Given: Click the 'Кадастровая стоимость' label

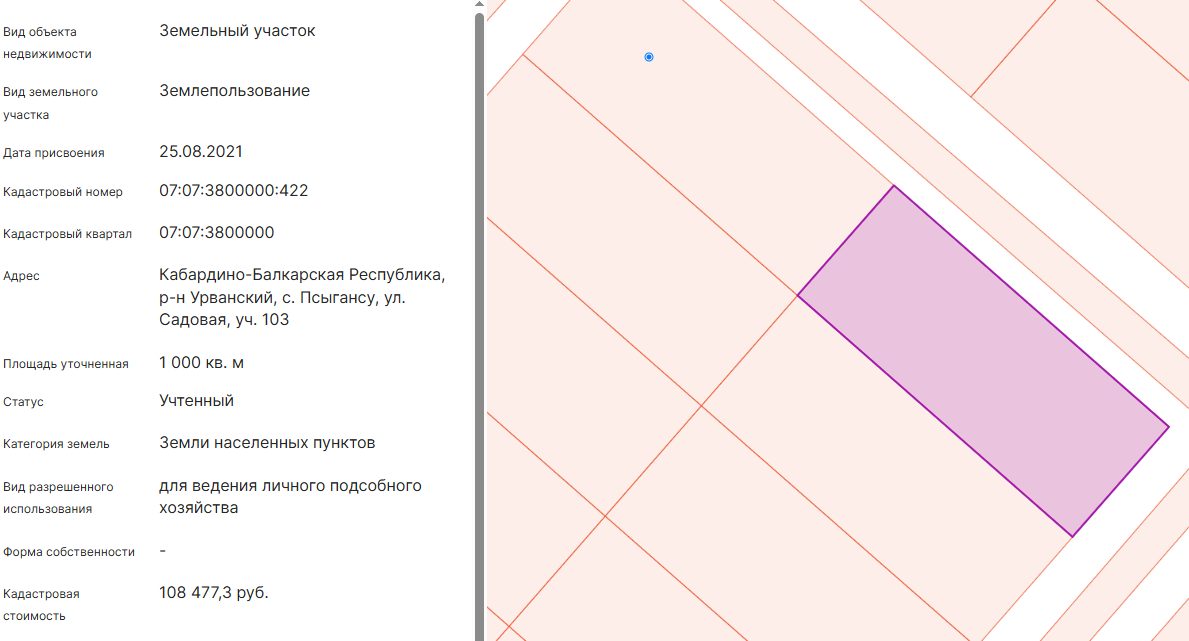Looking at the screenshot, I should [x=42, y=605].
